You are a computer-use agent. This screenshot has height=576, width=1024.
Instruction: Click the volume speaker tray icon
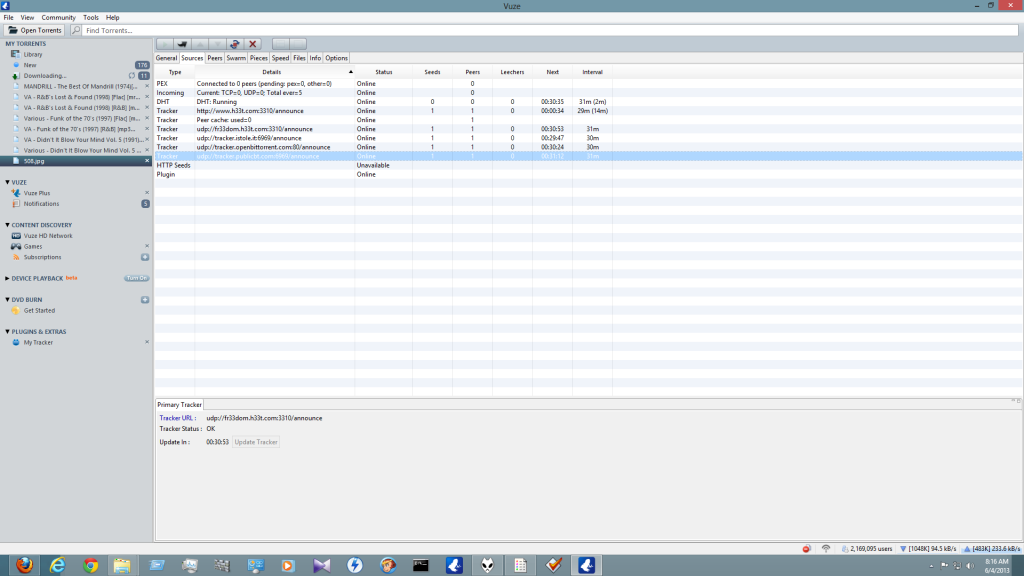[x=970, y=566]
